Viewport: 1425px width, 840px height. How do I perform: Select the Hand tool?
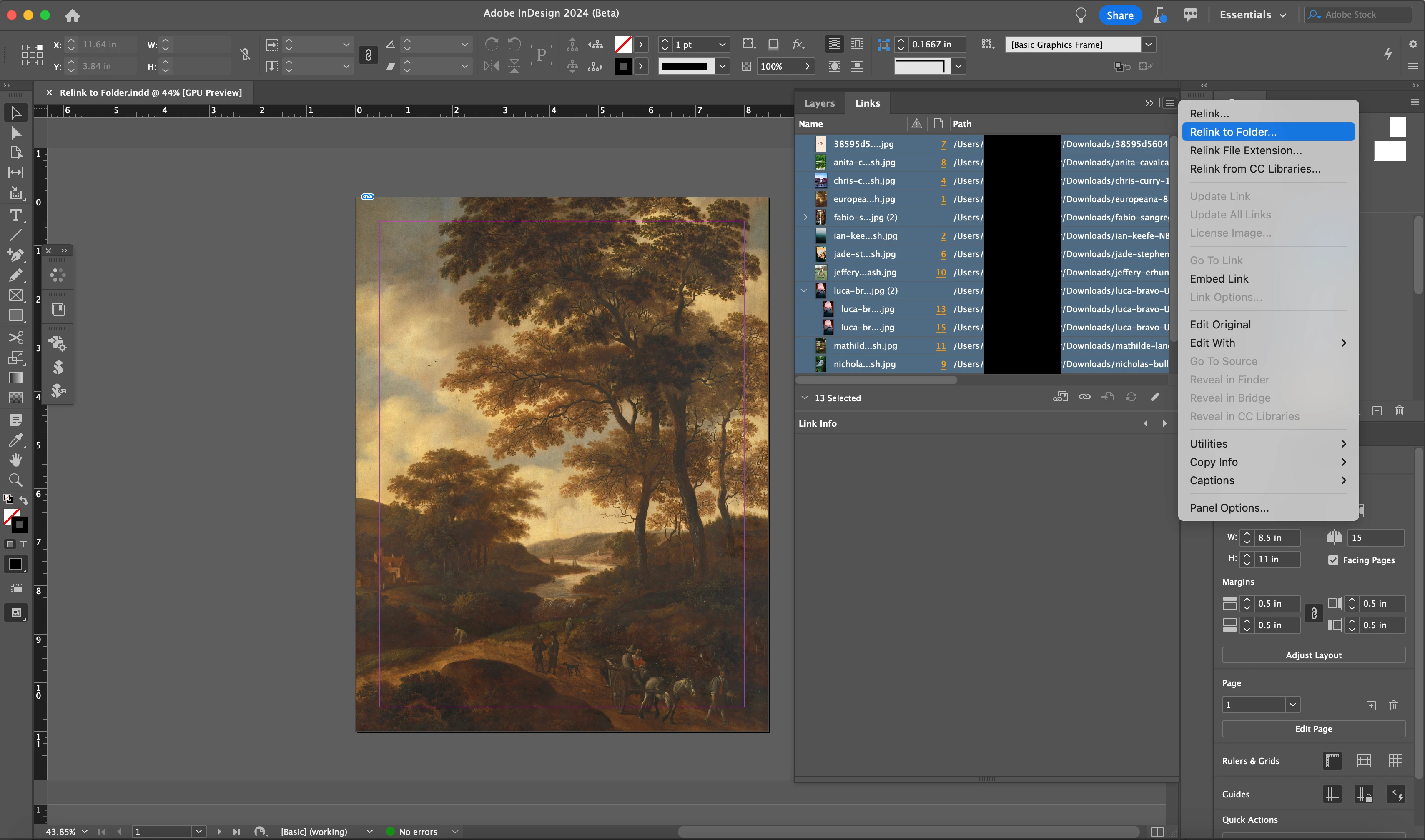click(x=16, y=460)
